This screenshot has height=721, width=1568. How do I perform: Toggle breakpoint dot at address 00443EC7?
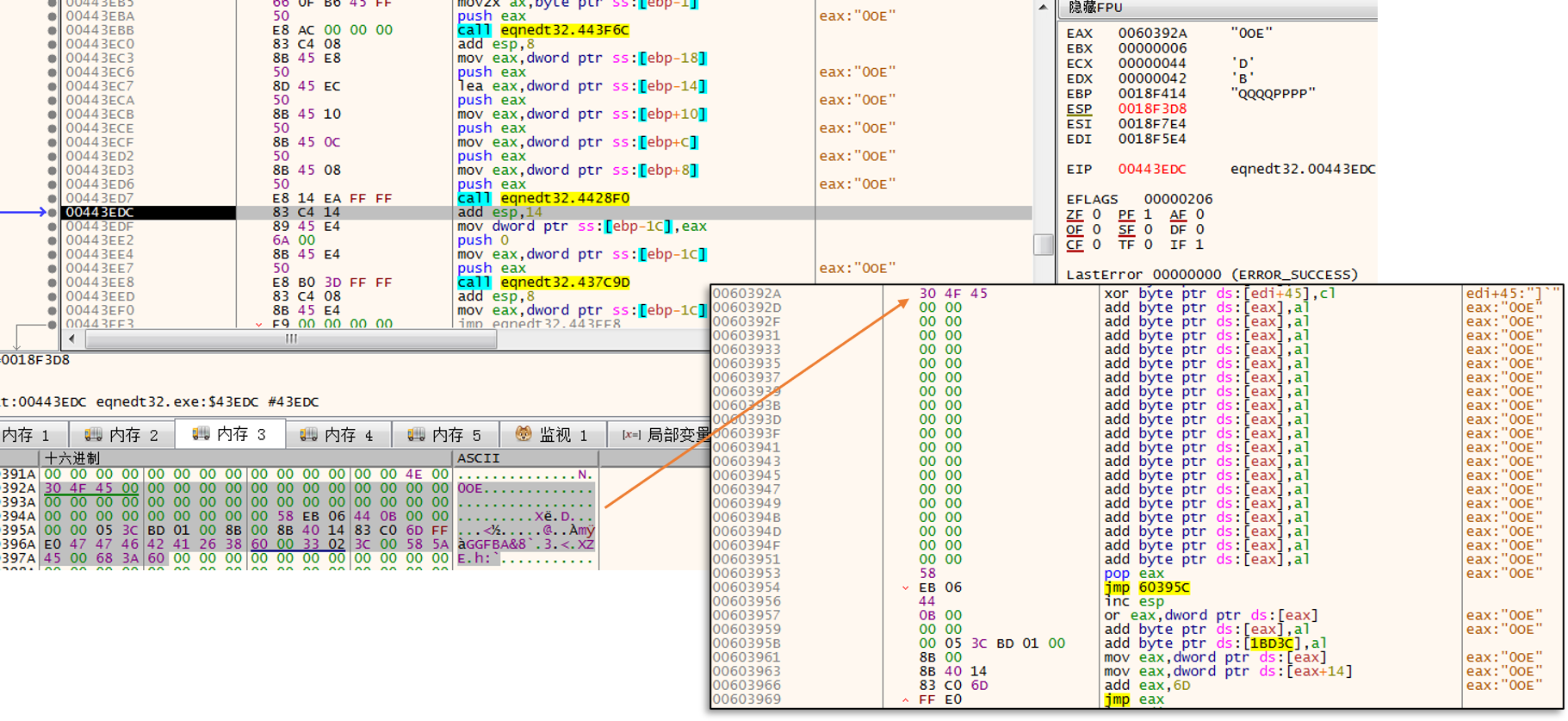53,85
